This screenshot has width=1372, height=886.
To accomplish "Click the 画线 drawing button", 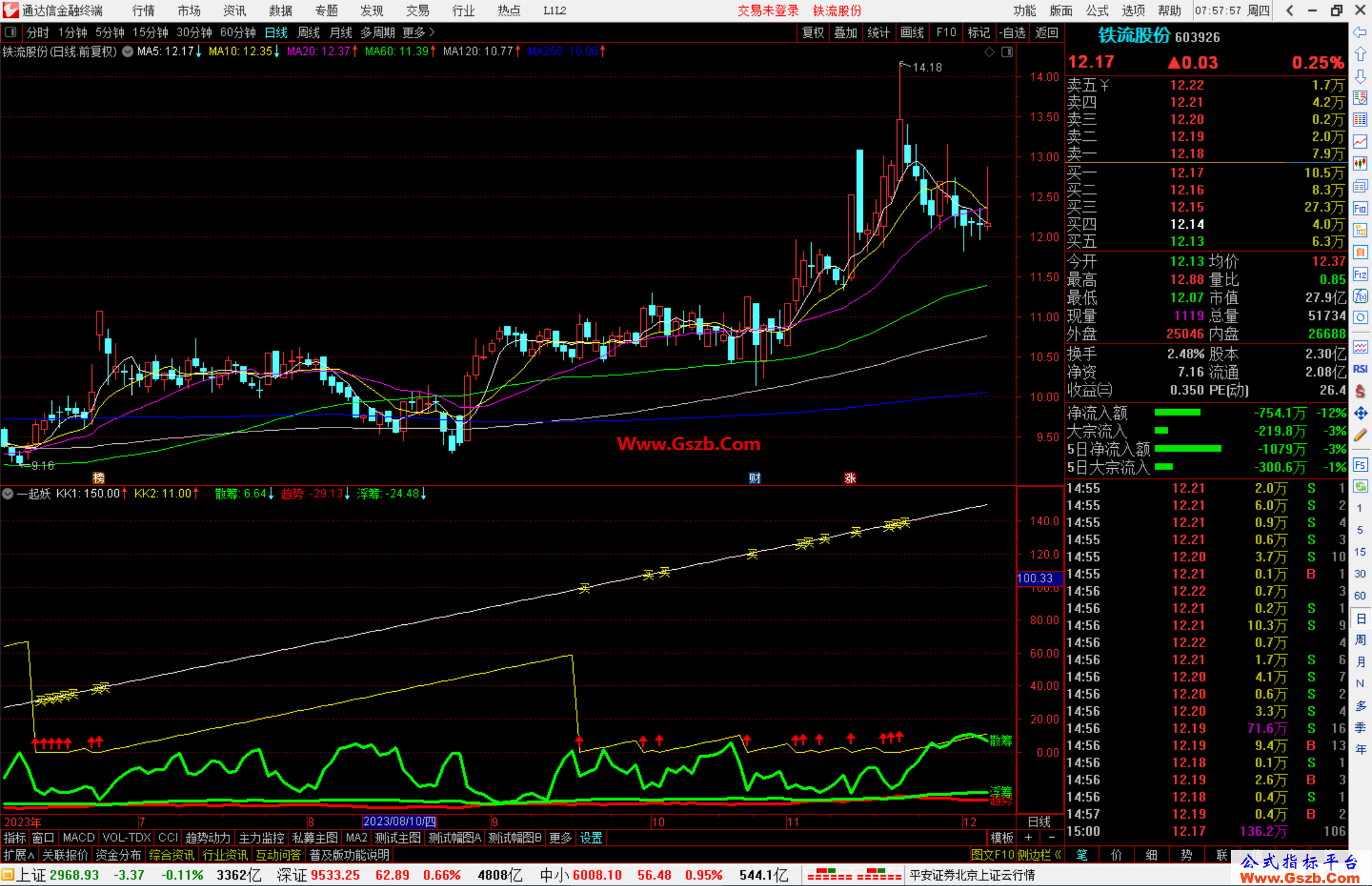I will 912,32.
